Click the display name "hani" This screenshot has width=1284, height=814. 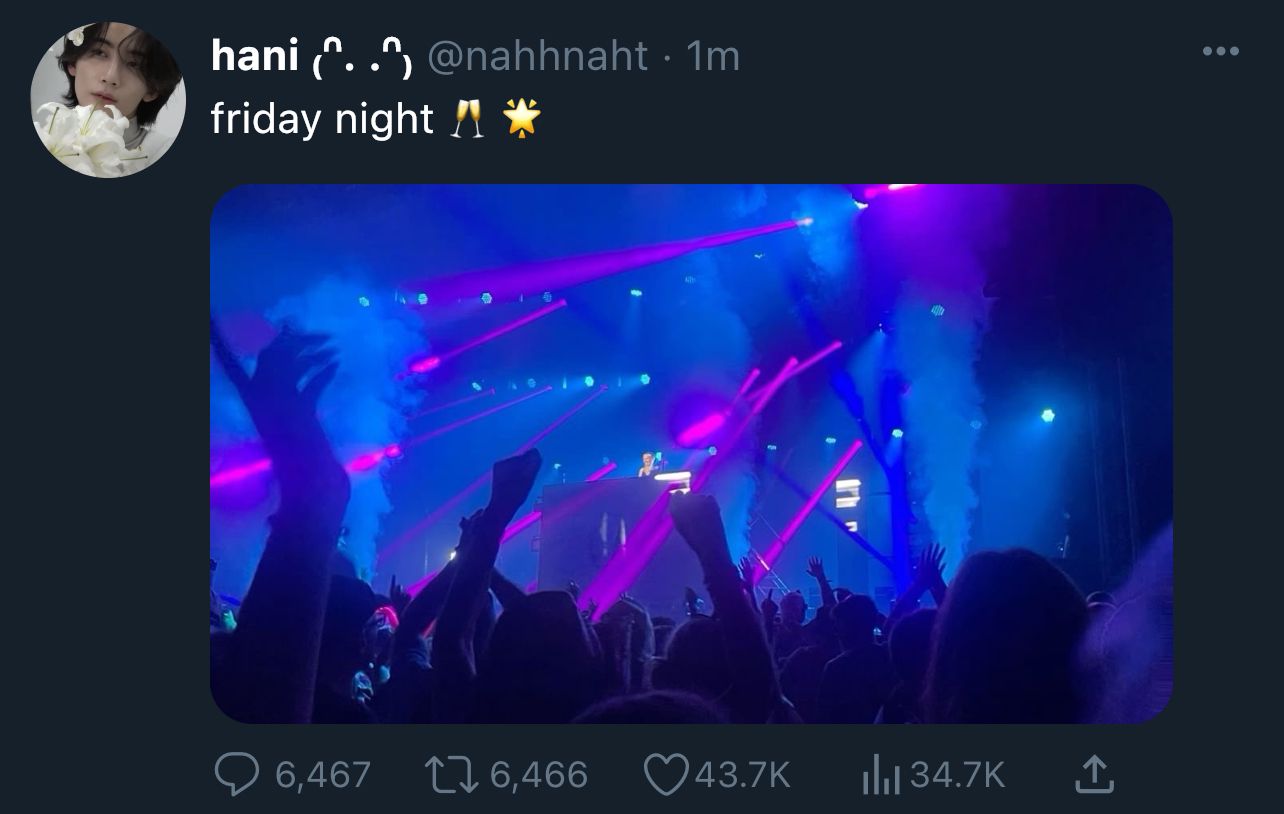pos(254,56)
